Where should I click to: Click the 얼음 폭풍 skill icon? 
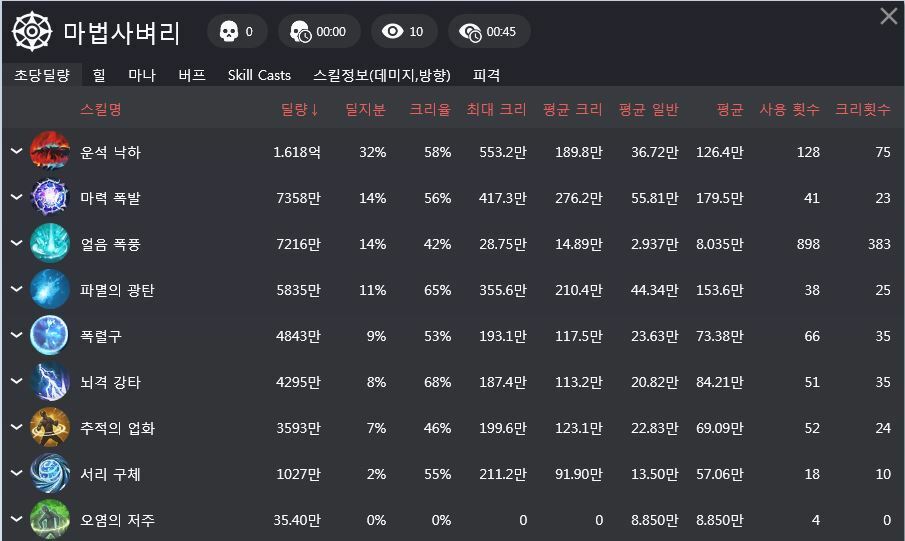pyautogui.click(x=50, y=243)
